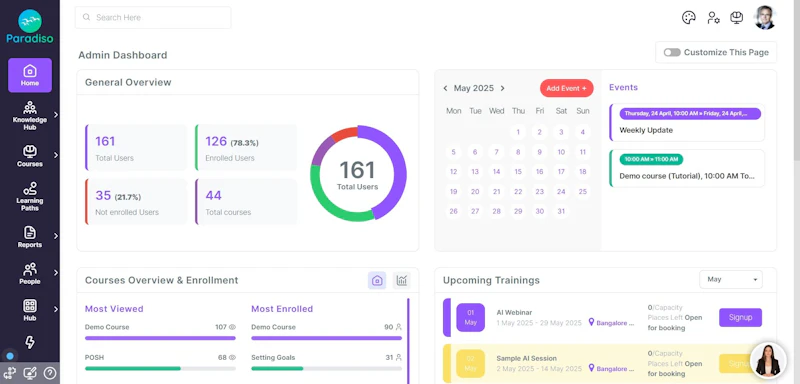800x384 pixels.
Task: Open Courses in sidebar
Action: (x=30, y=156)
